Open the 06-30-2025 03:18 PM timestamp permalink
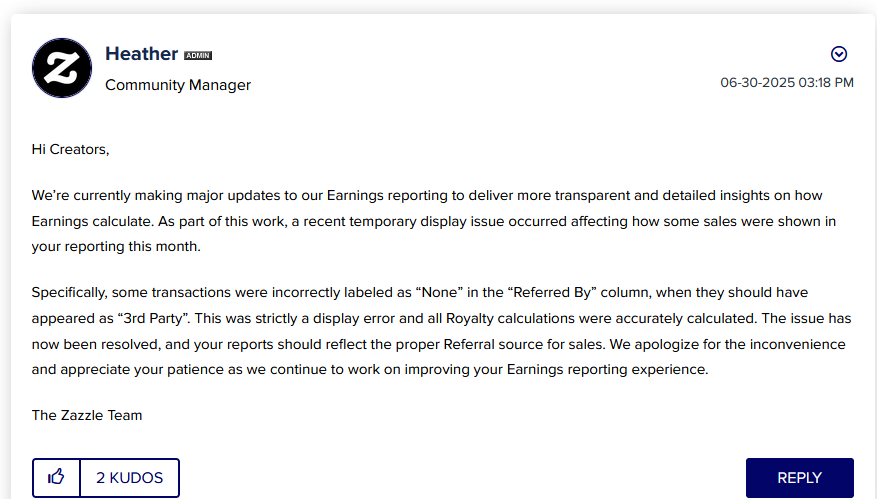This screenshot has height=499, width=877. [787, 83]
